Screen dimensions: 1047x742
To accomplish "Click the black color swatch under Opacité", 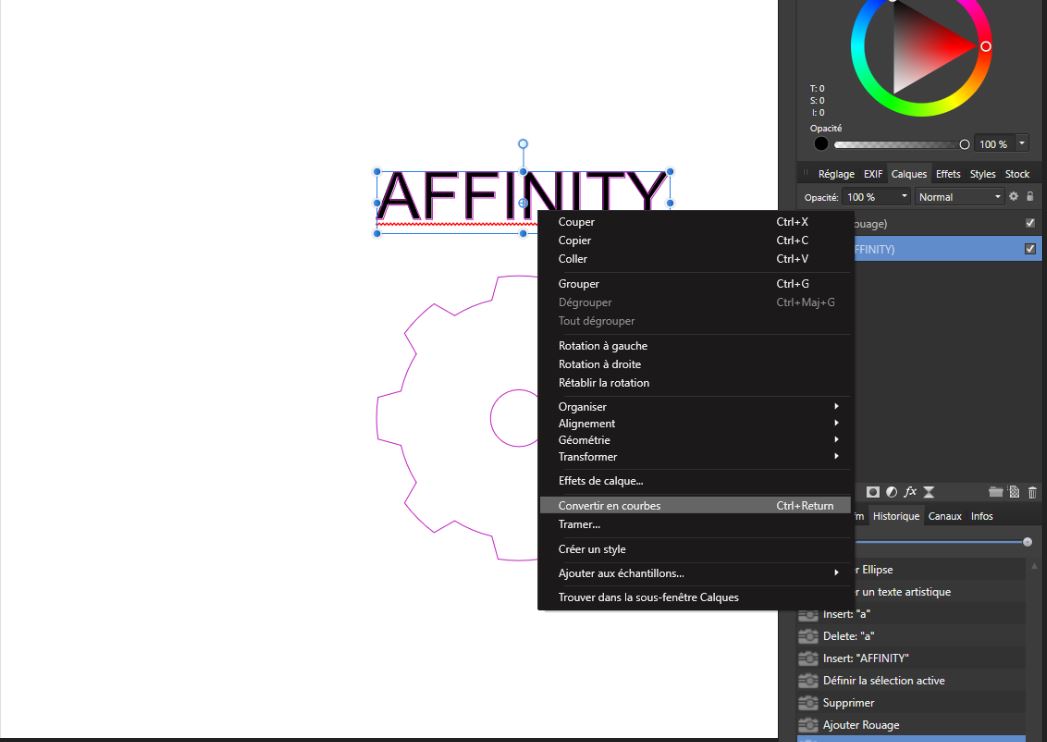I will tap(821, 144).
